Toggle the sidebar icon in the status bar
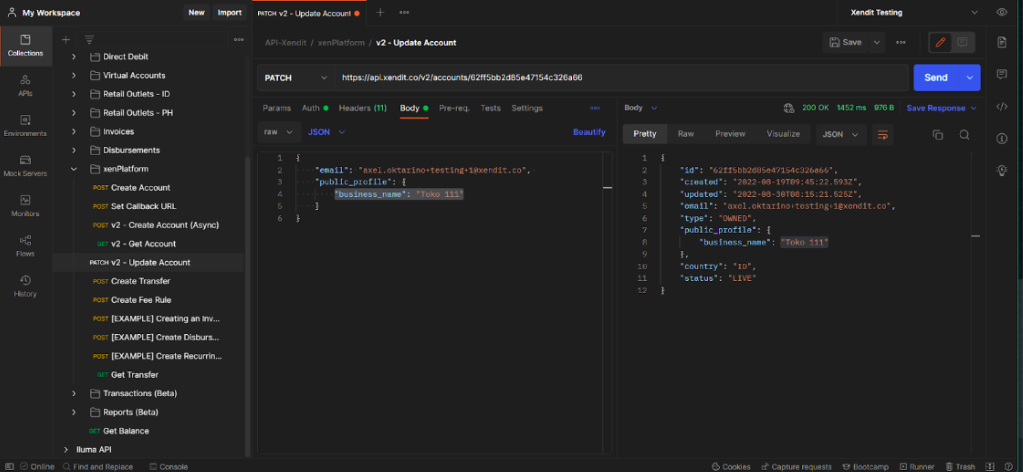This screenshot has height=472, width=1023. pyautogui.click(x=9, y=466)
